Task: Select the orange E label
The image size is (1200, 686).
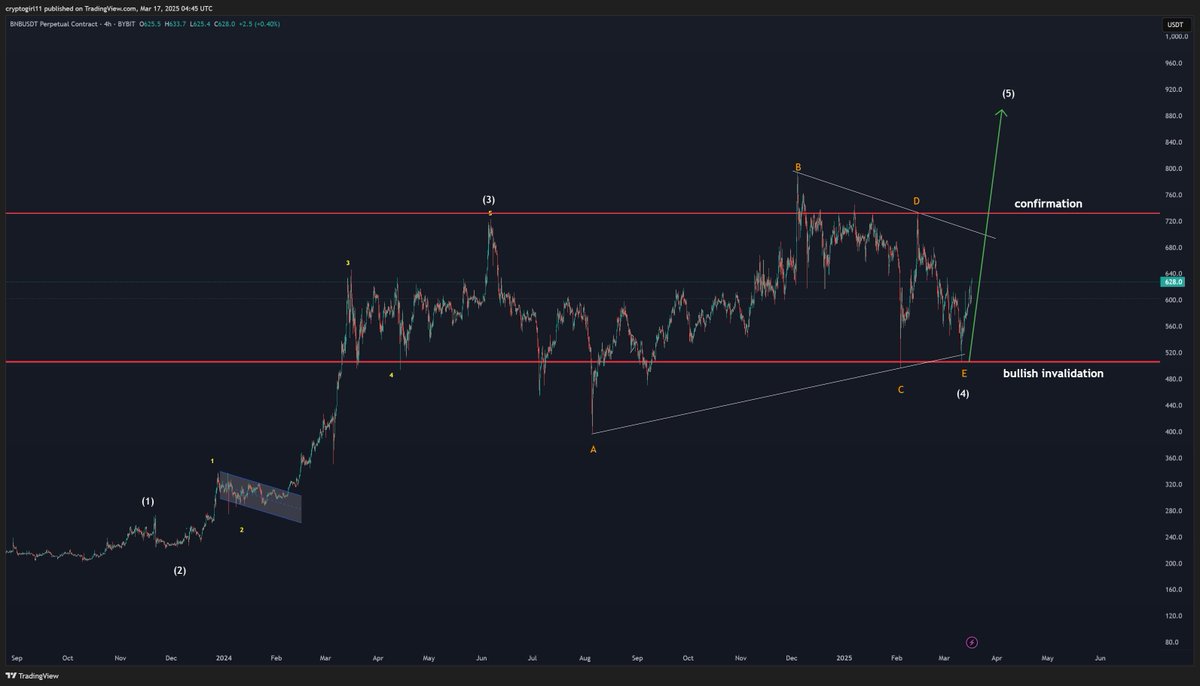Action: point(964,373)
